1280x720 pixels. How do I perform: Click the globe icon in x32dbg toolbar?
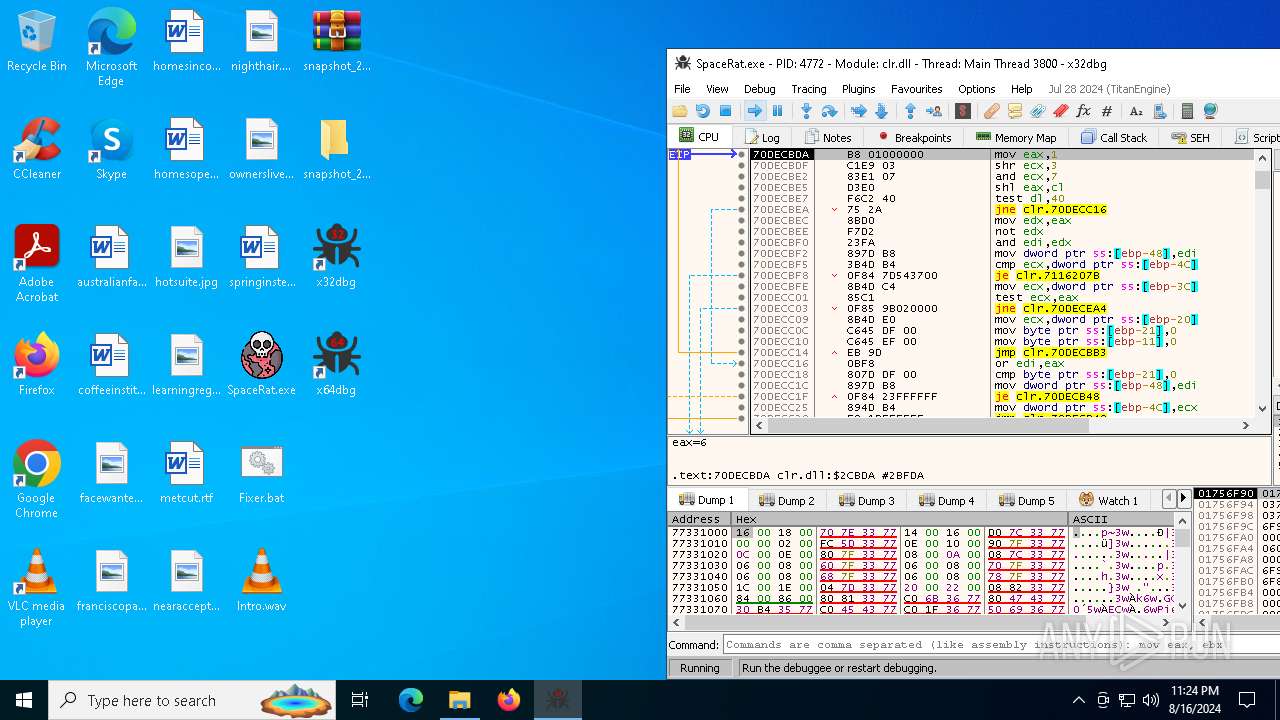[1210, 111]
